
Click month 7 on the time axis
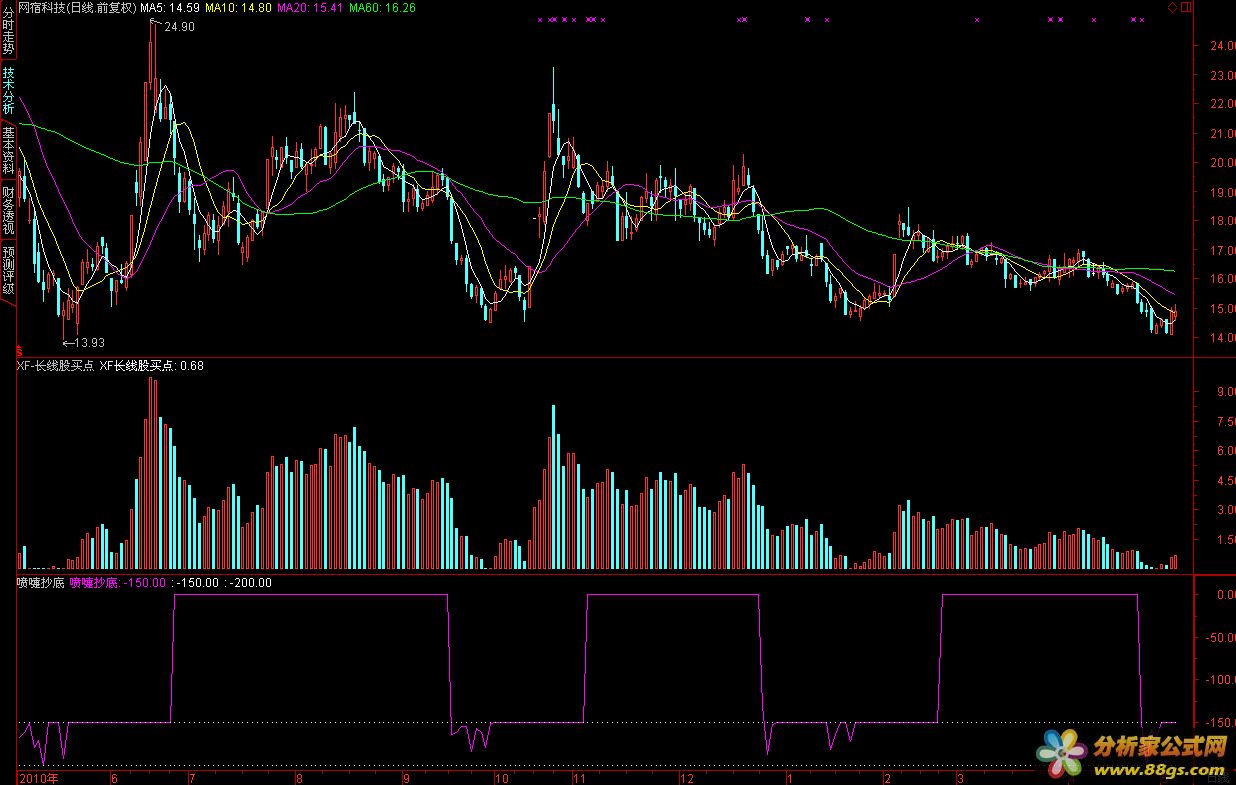coord(192,777)
